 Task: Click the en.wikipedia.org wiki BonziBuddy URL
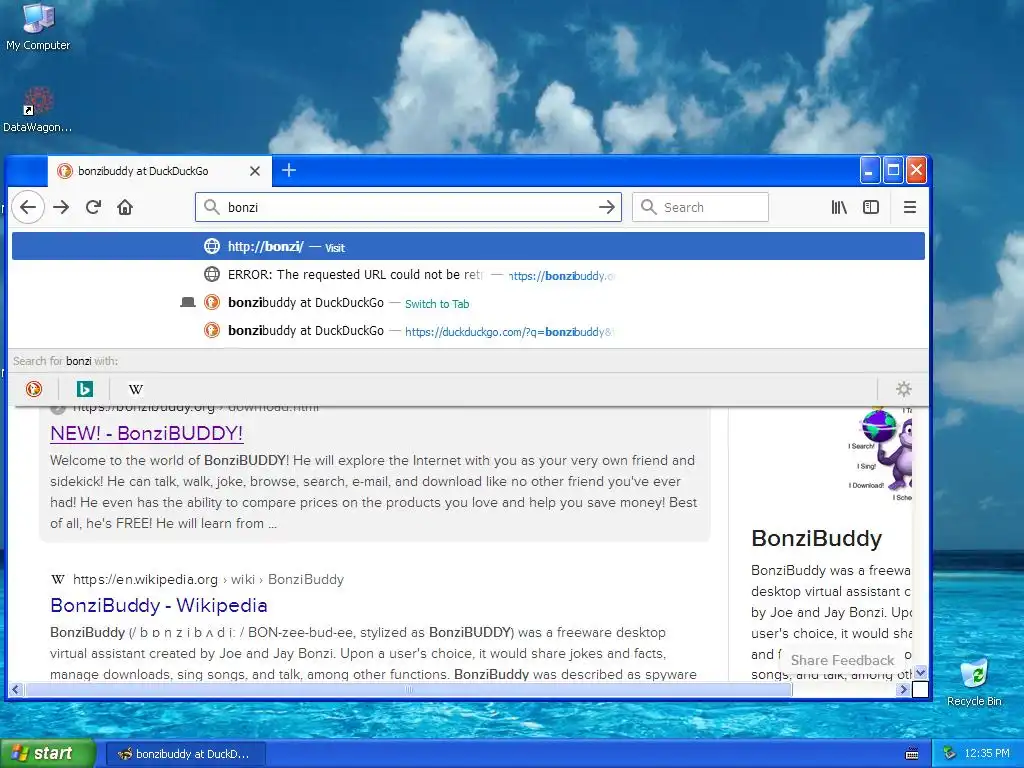(x=208, y=579)
